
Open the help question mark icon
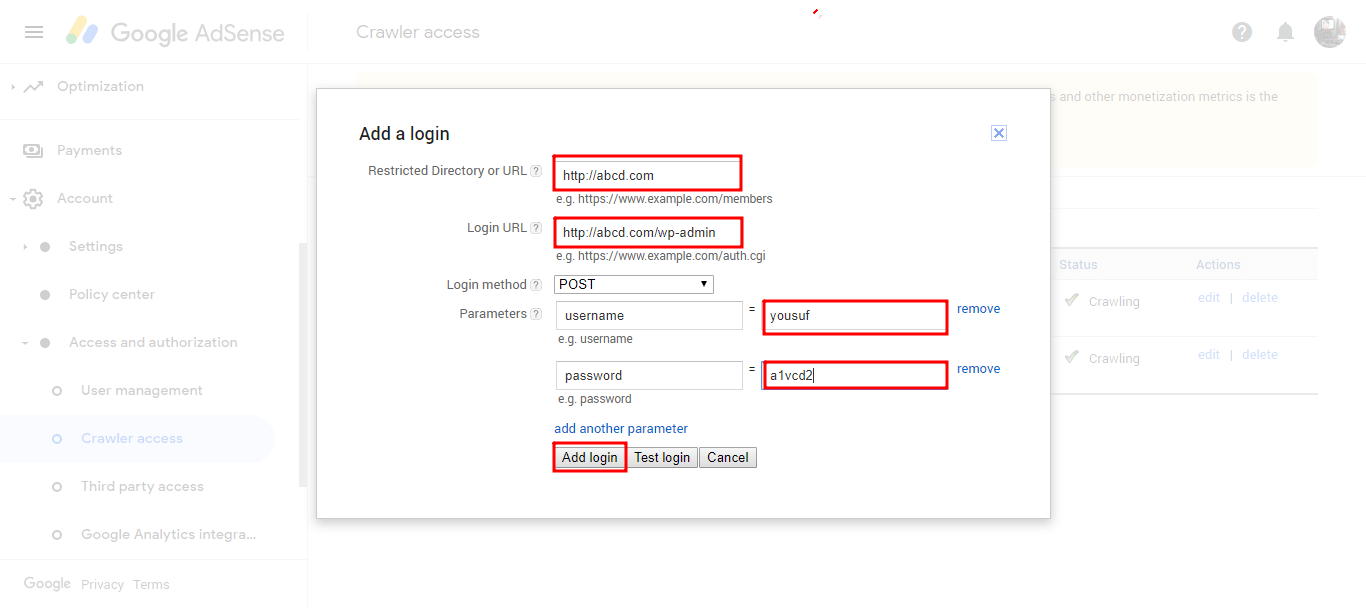[x=1242, y=32]
